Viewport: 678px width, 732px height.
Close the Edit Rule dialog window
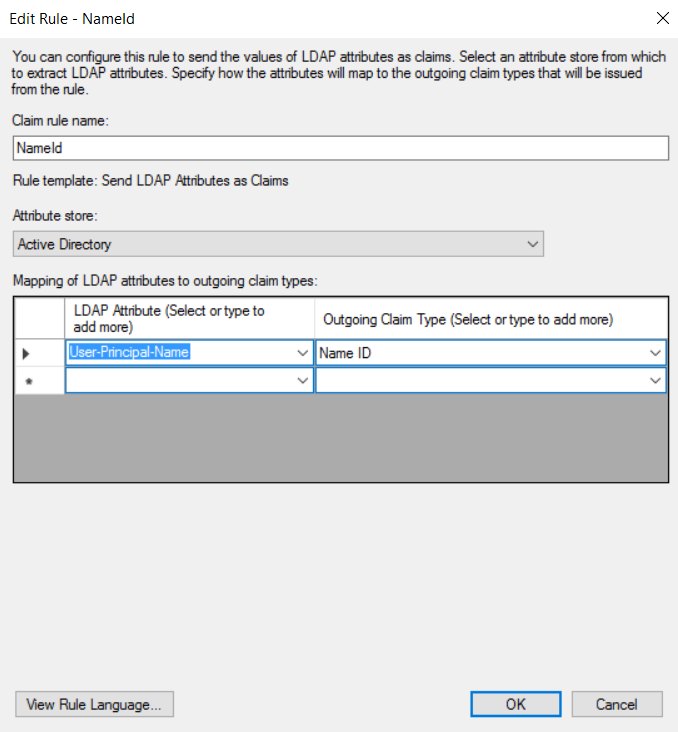[x=661, y=17]
